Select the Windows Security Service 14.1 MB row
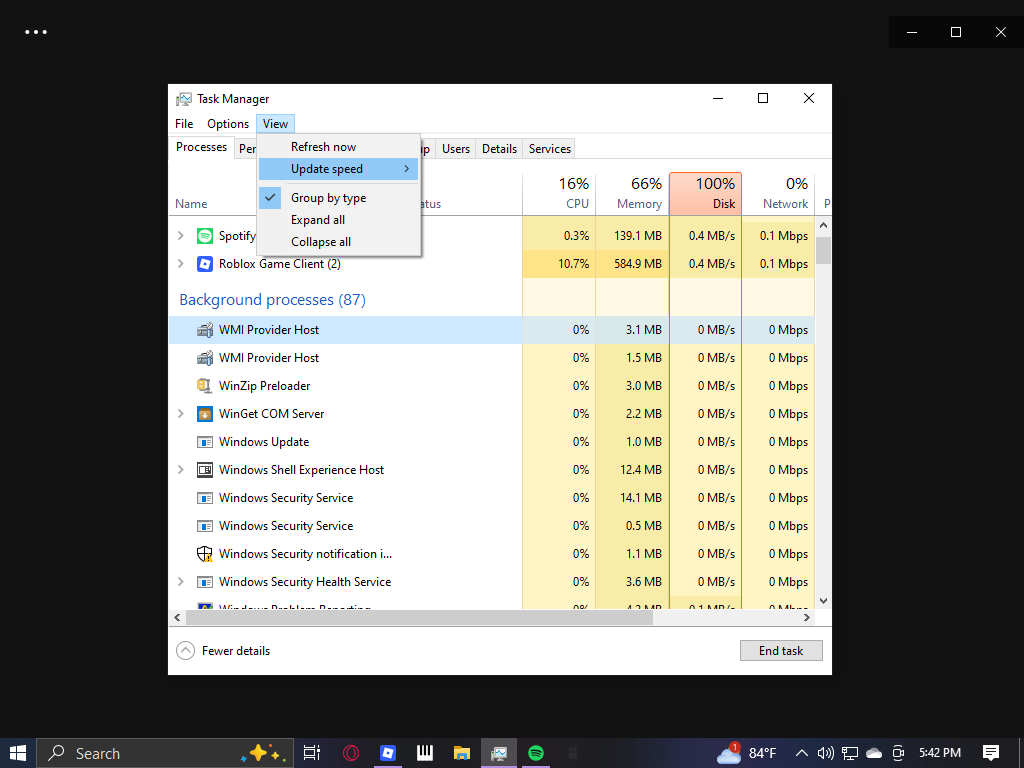The width and height of the screenshot is (1024, 768). (492, 498)
